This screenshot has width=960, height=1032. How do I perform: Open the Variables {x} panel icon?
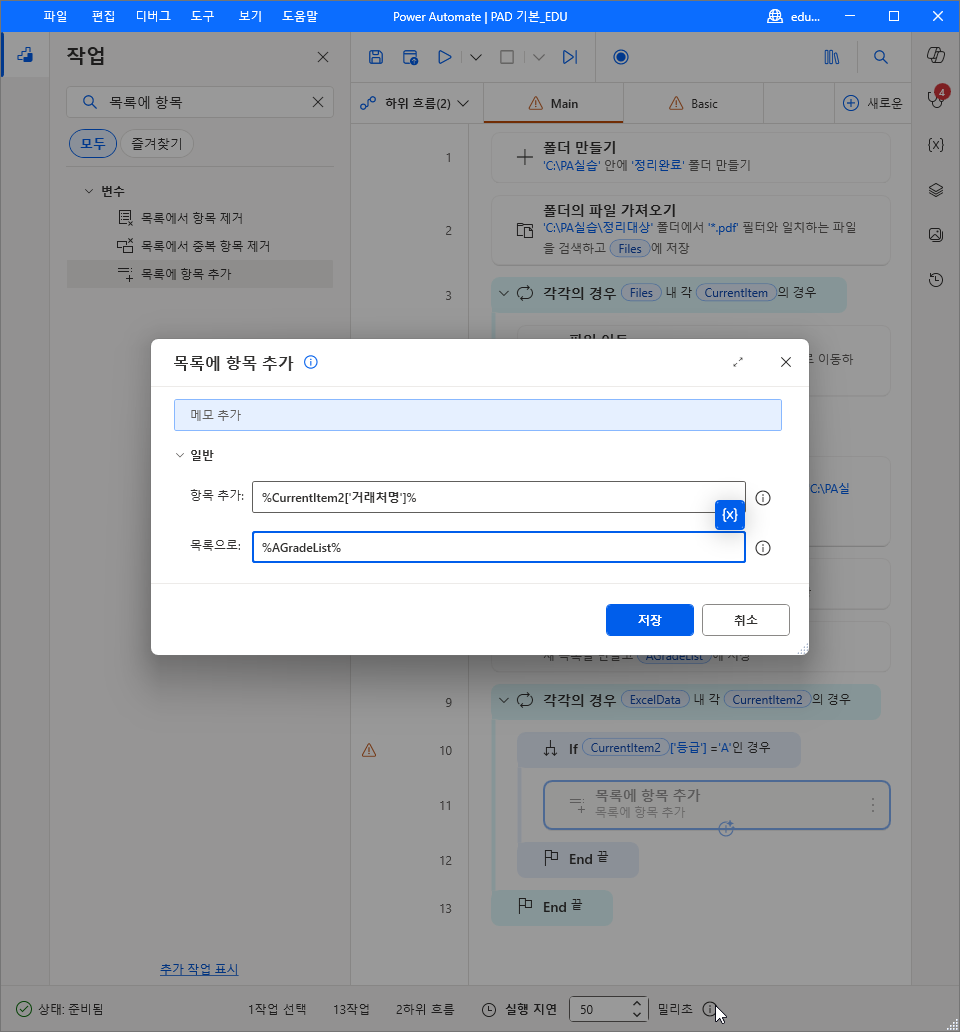click(936, 145)
